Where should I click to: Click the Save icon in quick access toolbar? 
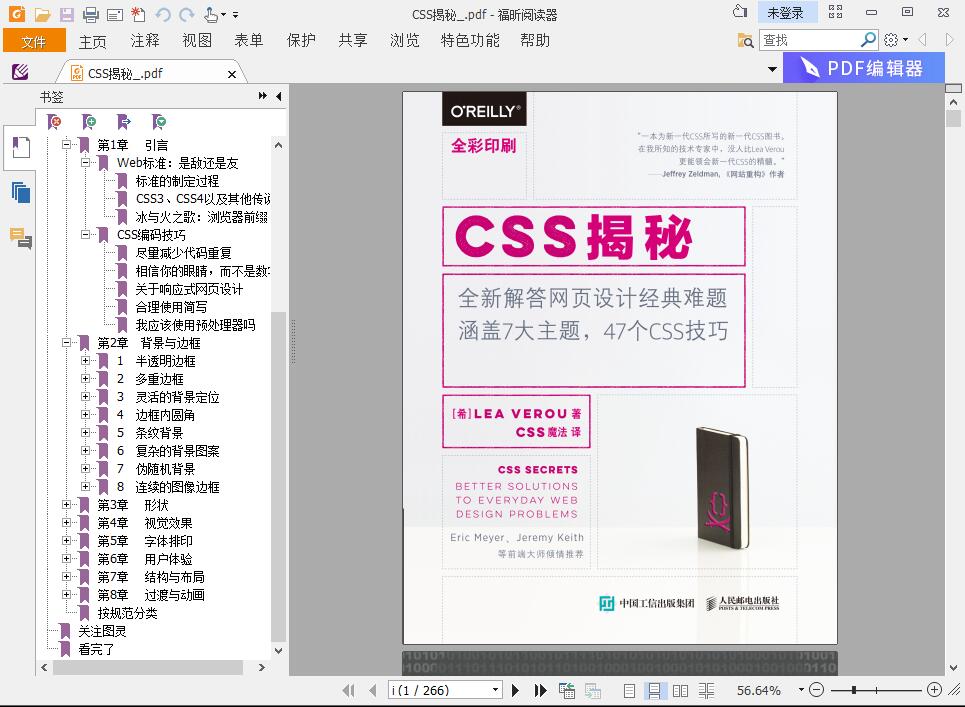tap(66, 14)
